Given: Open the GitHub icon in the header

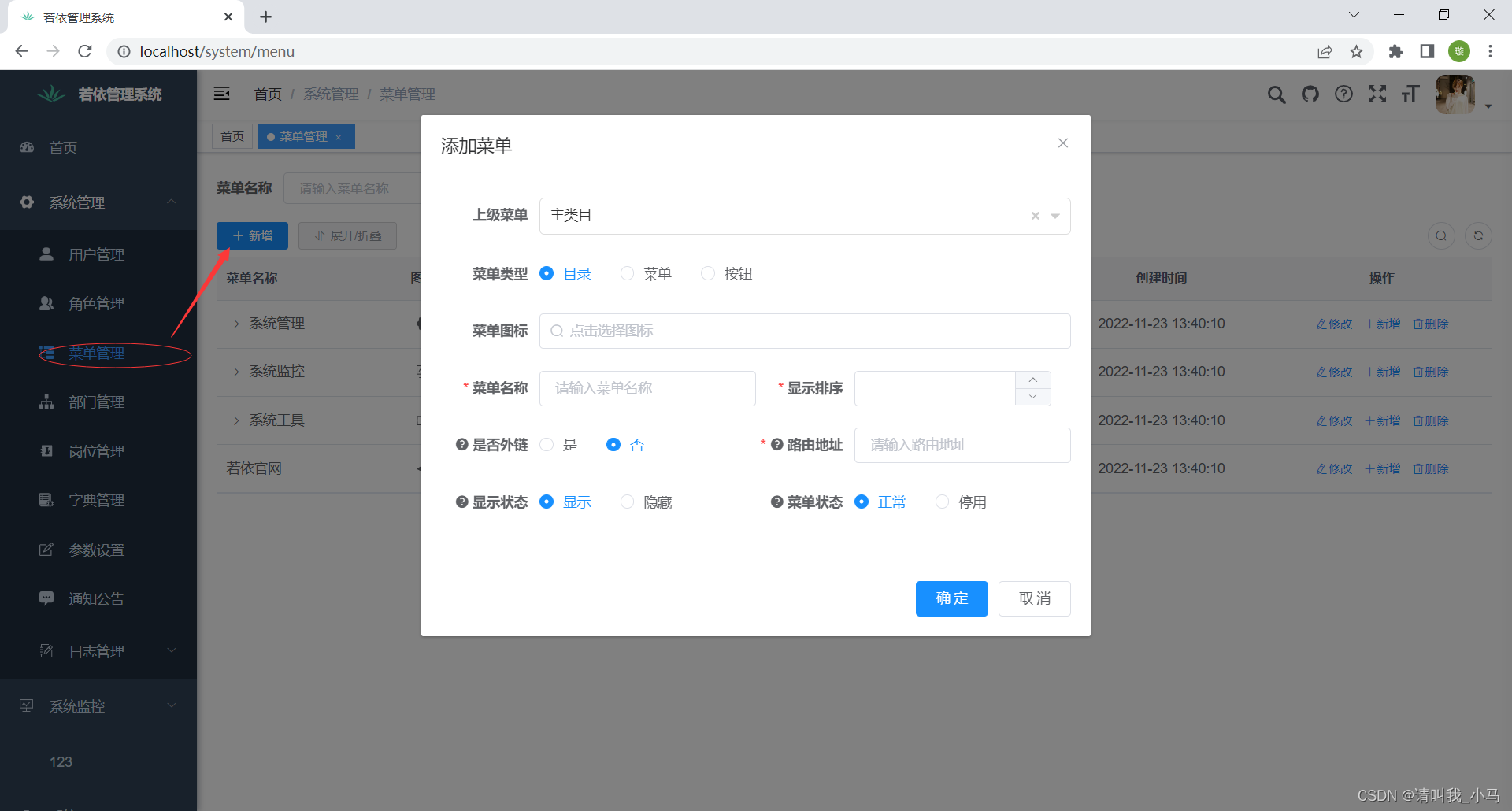Looking at the screenshot, I should (x=1310, y=94).
